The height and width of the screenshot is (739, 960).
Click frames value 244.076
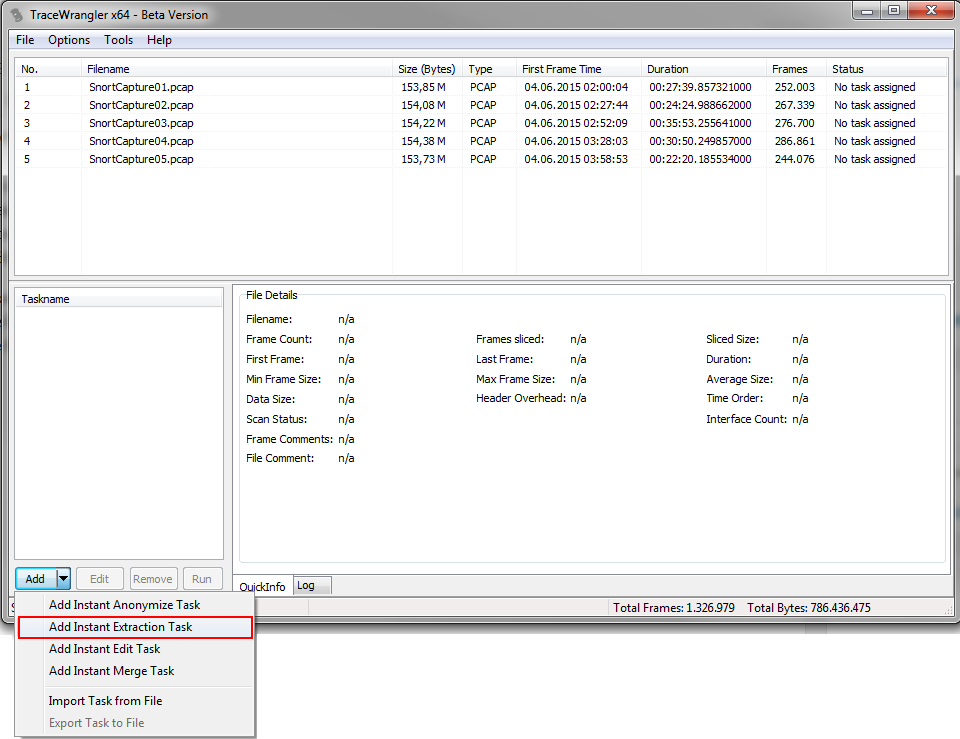point(795,159)
